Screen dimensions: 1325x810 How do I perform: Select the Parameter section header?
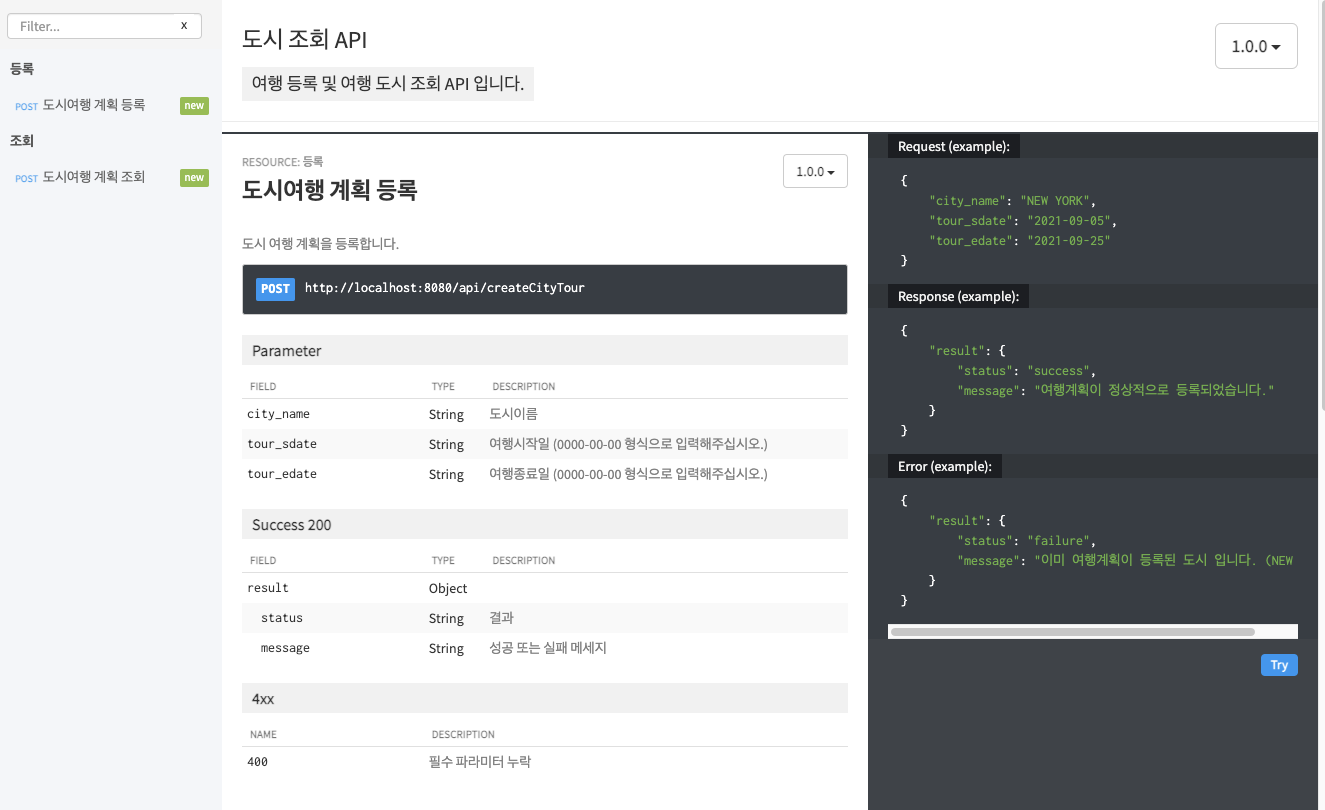coord(545,350)
